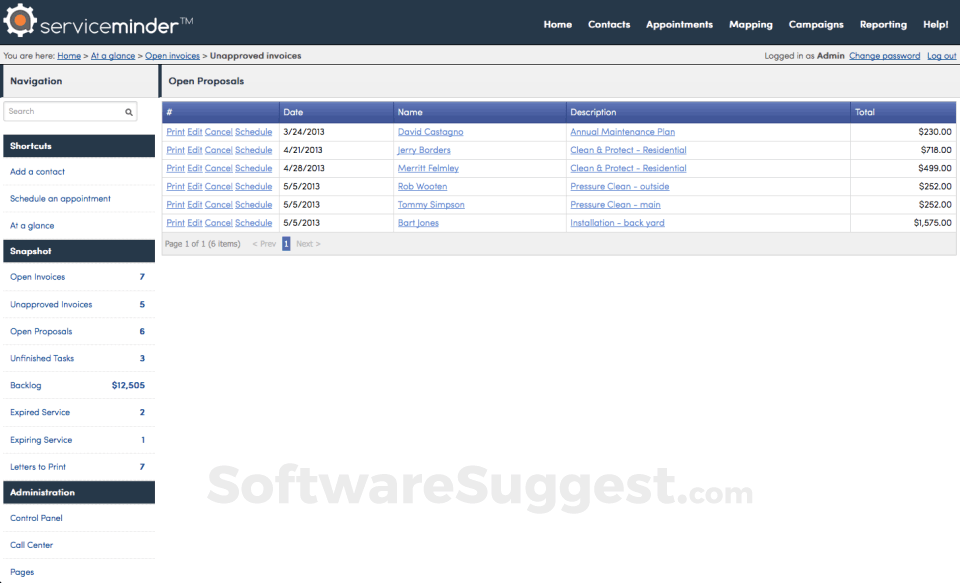Click the Home breadcrumb link
This screenshot has height=583, width=960.
[69, 56]
